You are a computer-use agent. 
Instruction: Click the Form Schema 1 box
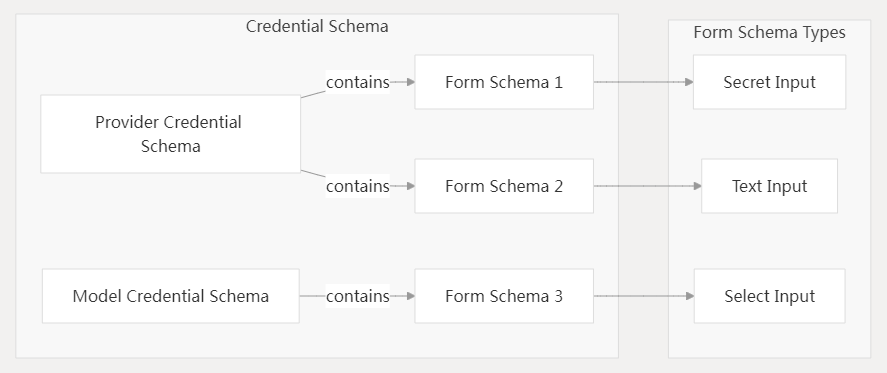click(x=504, y=82)
